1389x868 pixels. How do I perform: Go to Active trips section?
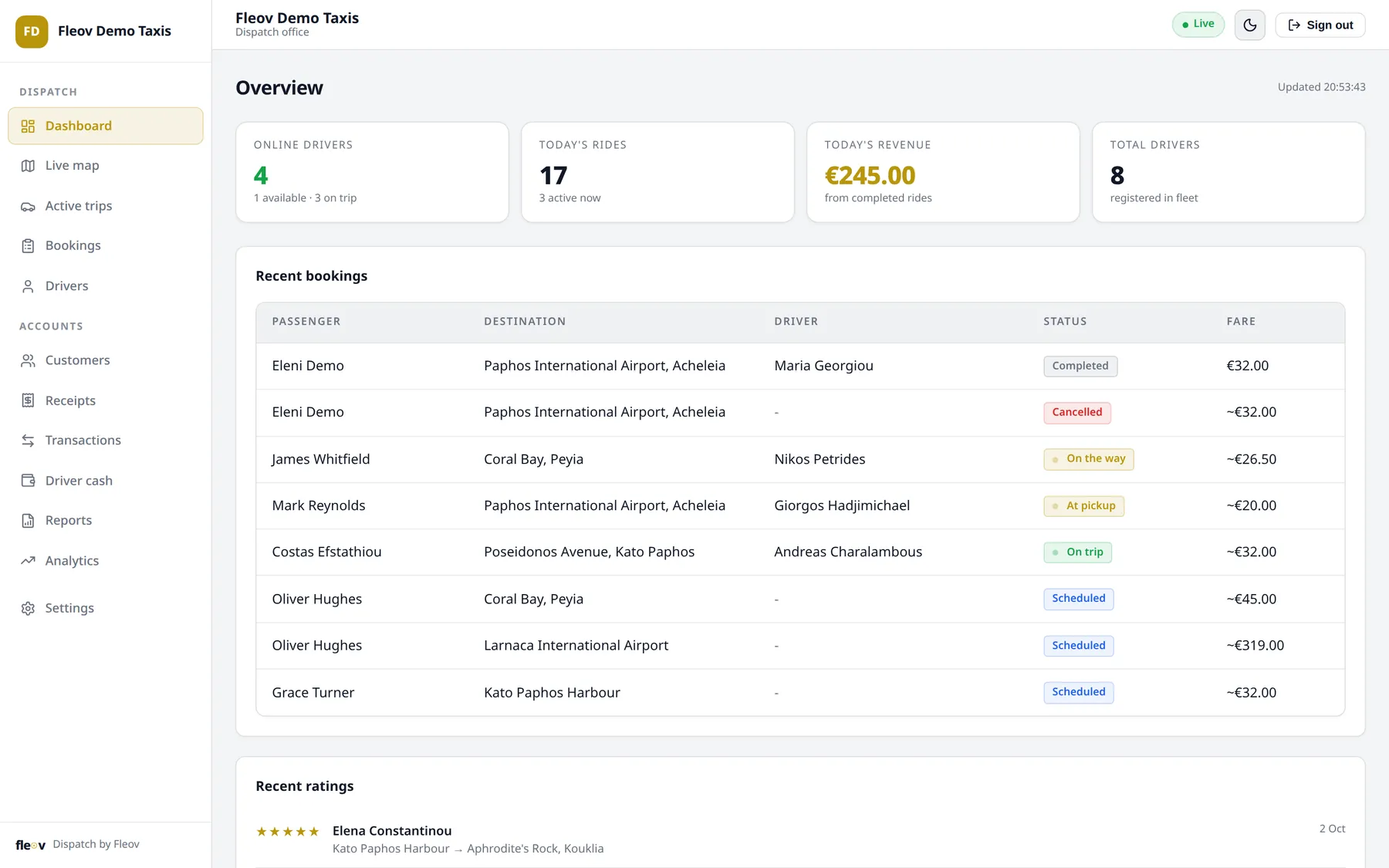click(106, 206)
